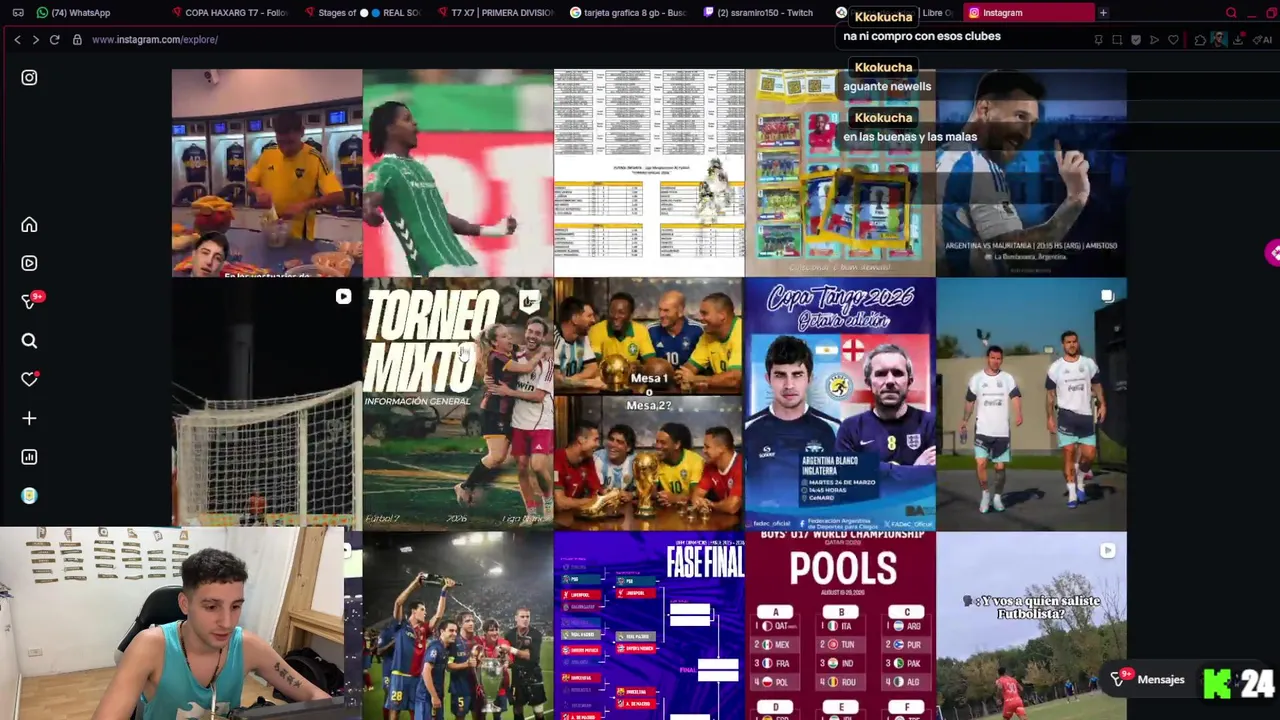This screenshot has width=1280, height=720.
Task: Go to Instagram Home feed icon
Action: (x=29, y=225)
